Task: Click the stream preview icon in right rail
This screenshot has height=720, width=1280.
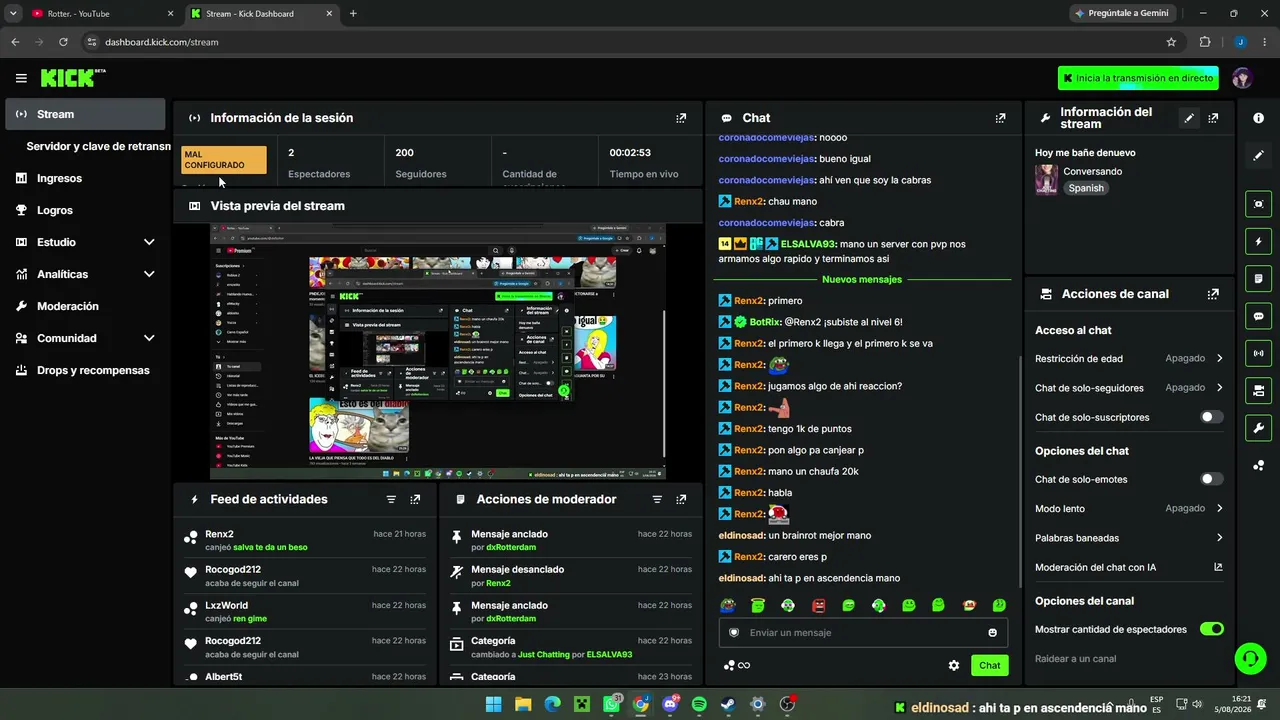Action: click(x=1258, y=204)
